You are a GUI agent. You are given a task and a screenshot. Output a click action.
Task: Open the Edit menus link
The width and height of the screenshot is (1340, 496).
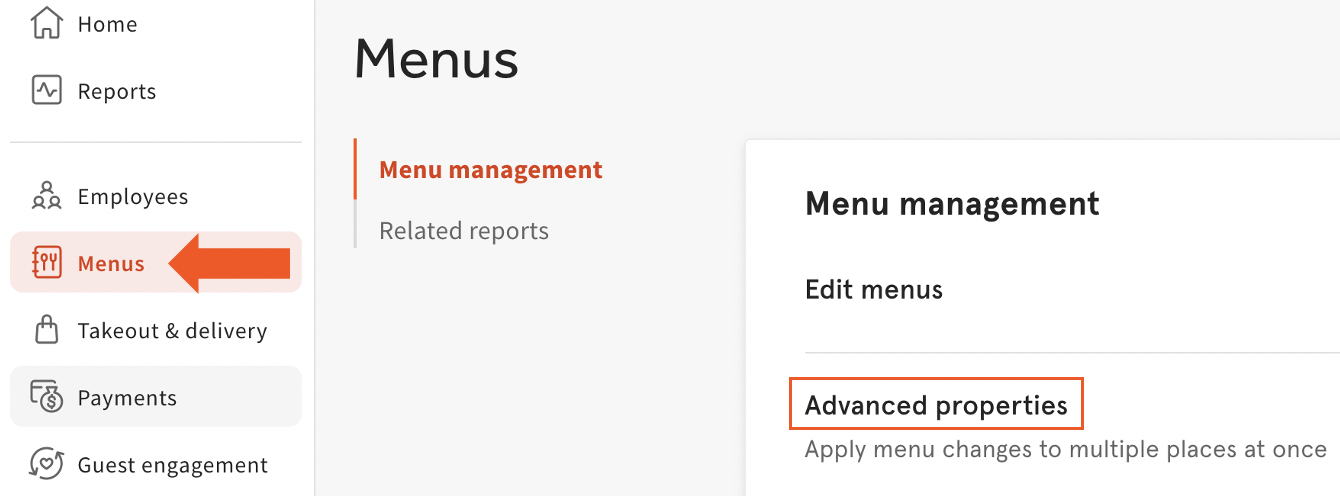[874, 290]
